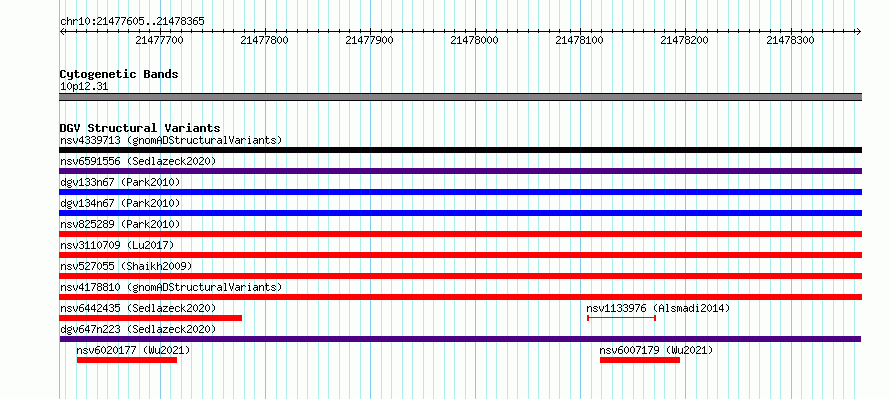Click the red nsv527055 variant bar
This screenshot has width=890, height=399.
[460, 276]
